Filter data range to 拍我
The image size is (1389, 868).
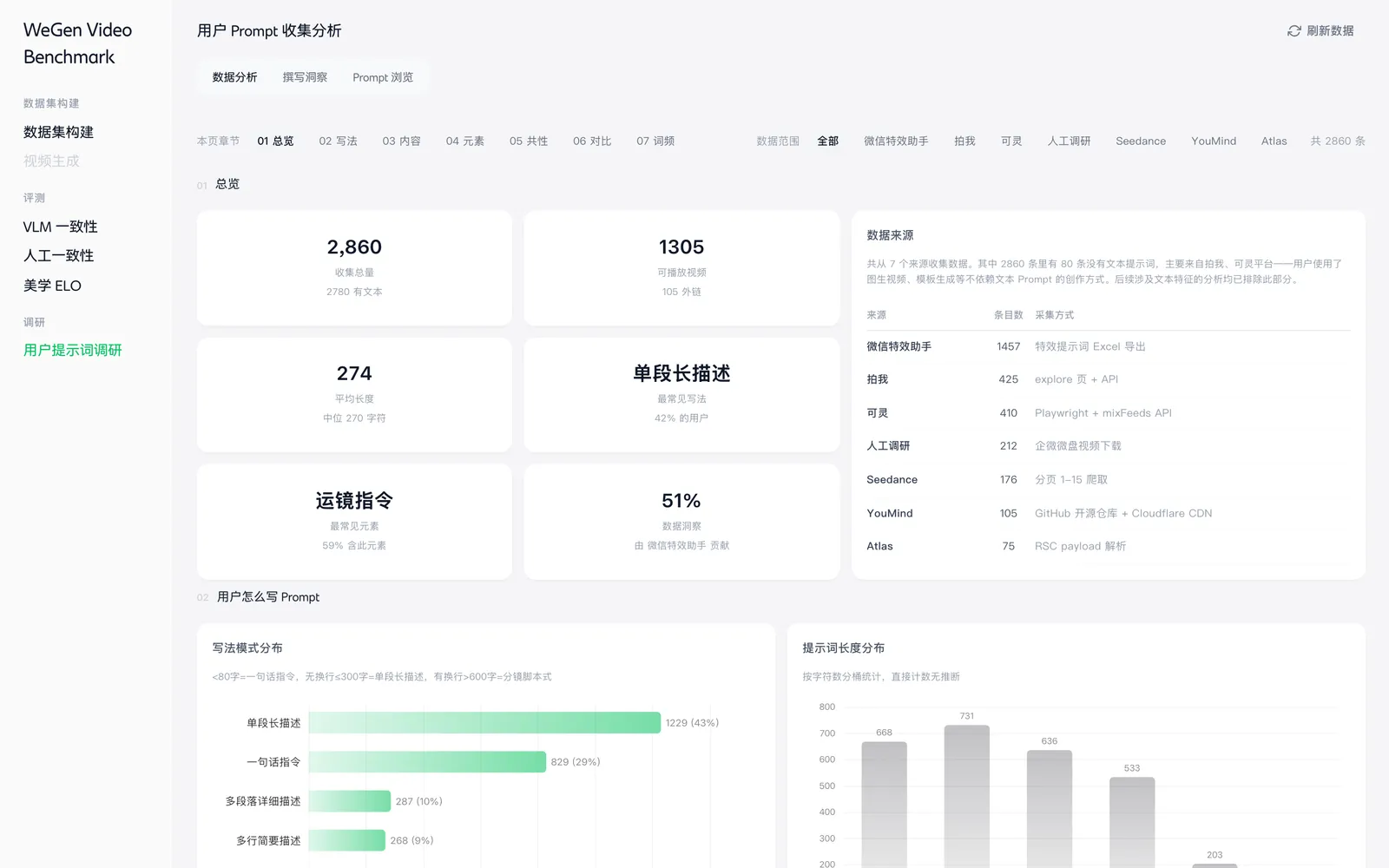pos(964,141)
